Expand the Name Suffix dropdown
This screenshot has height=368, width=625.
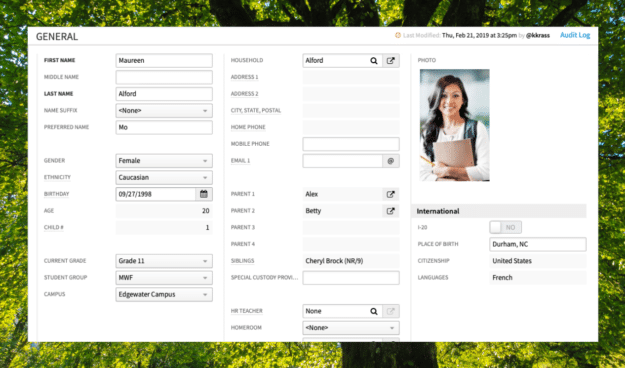pos(164,110)
